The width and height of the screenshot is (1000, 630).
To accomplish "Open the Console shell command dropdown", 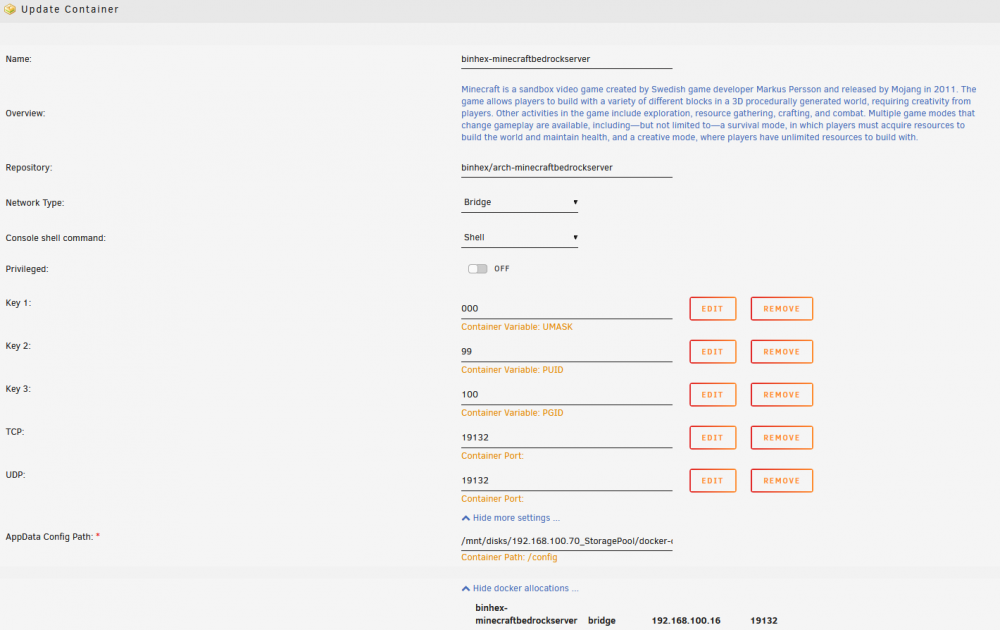I will coord(519,237).
